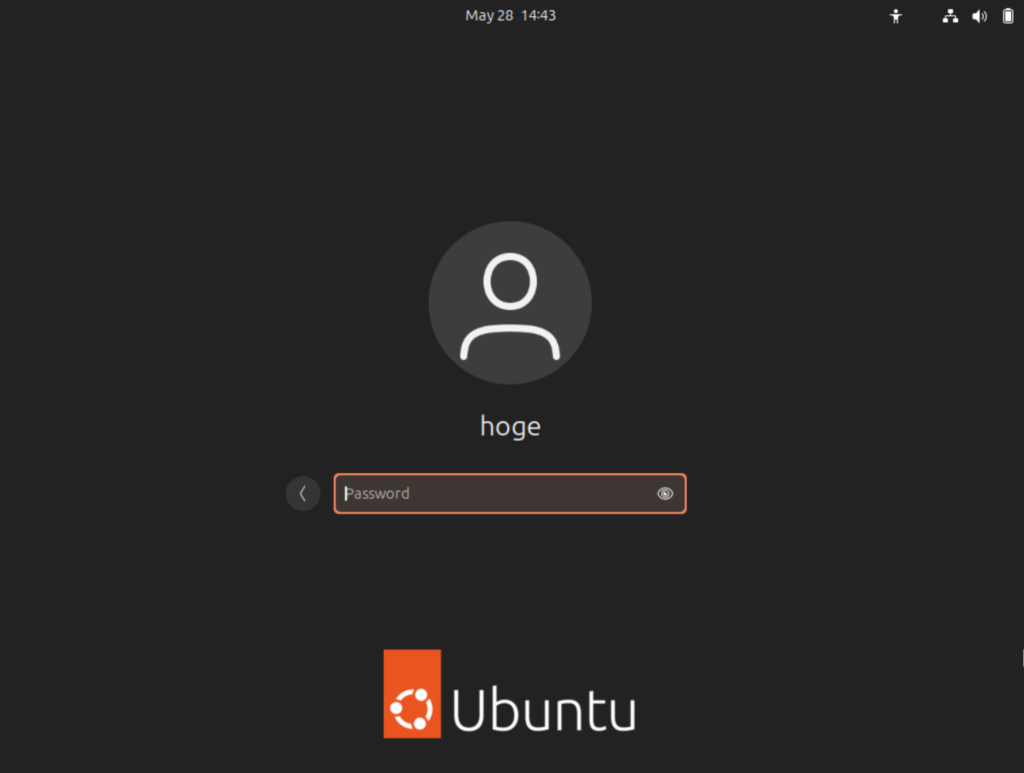Open the clock menu showing May 28 14:43
Image resolution: width=1024 pixels, height=773 pixels.
point(510,16)
